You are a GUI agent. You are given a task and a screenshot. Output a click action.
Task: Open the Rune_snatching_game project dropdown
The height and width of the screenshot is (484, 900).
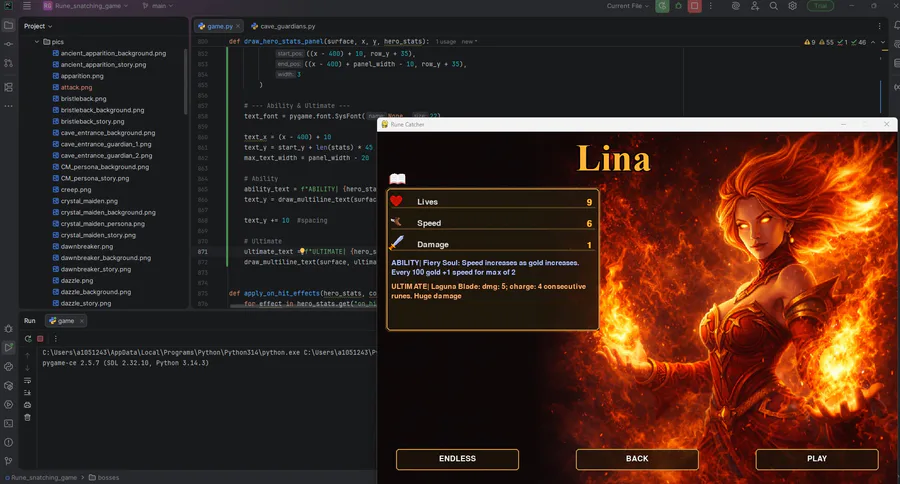(86, 6)
